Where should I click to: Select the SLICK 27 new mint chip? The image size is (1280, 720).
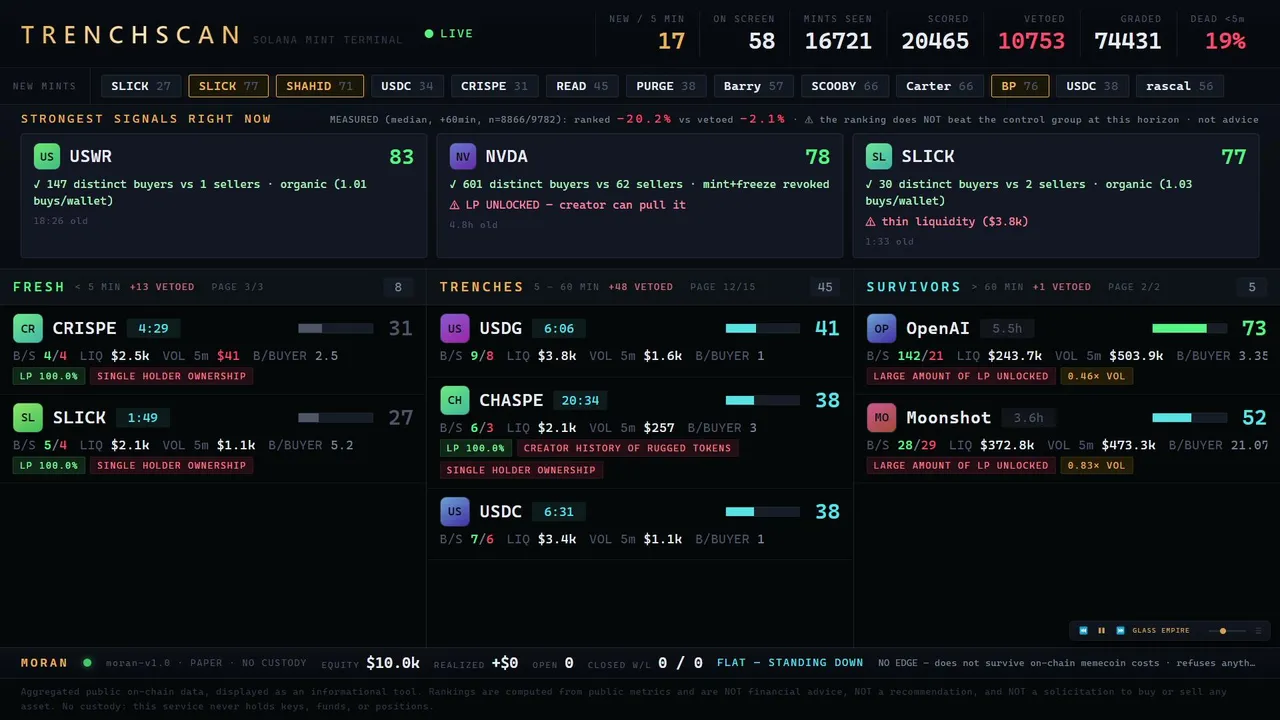[x=141, y=86]
